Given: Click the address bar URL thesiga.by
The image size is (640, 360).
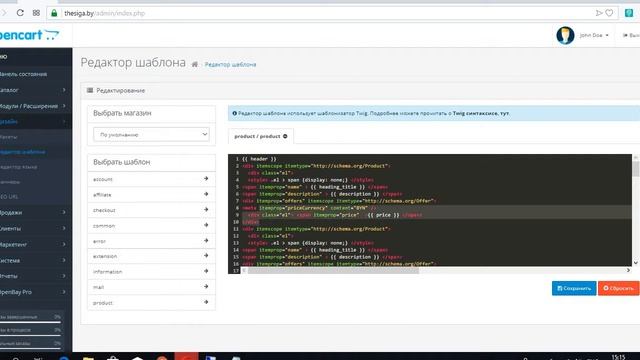Looking at the screenshot, I should click(x=104, y=13).
